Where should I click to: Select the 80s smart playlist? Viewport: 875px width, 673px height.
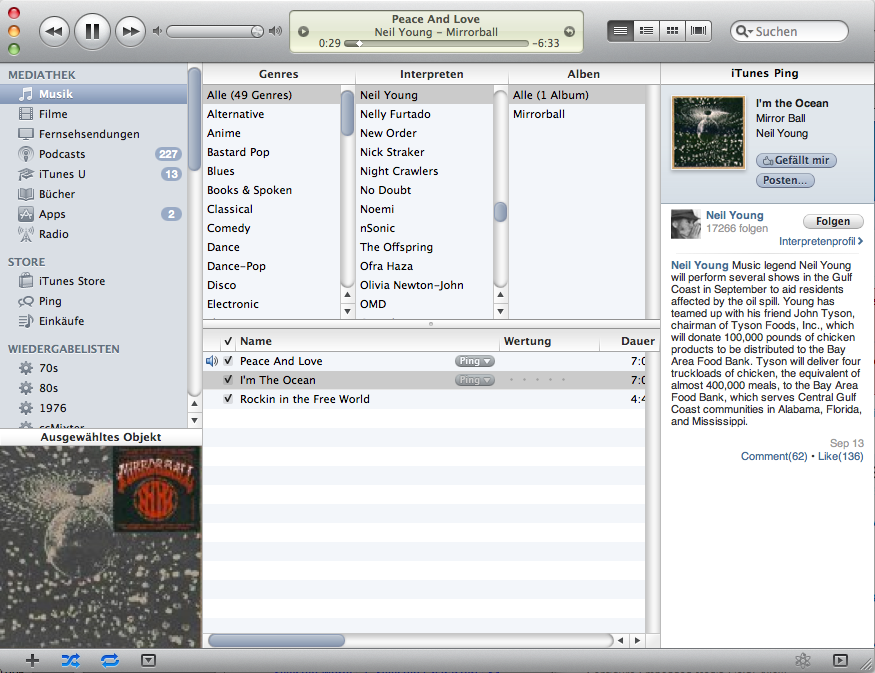(94, 388)
